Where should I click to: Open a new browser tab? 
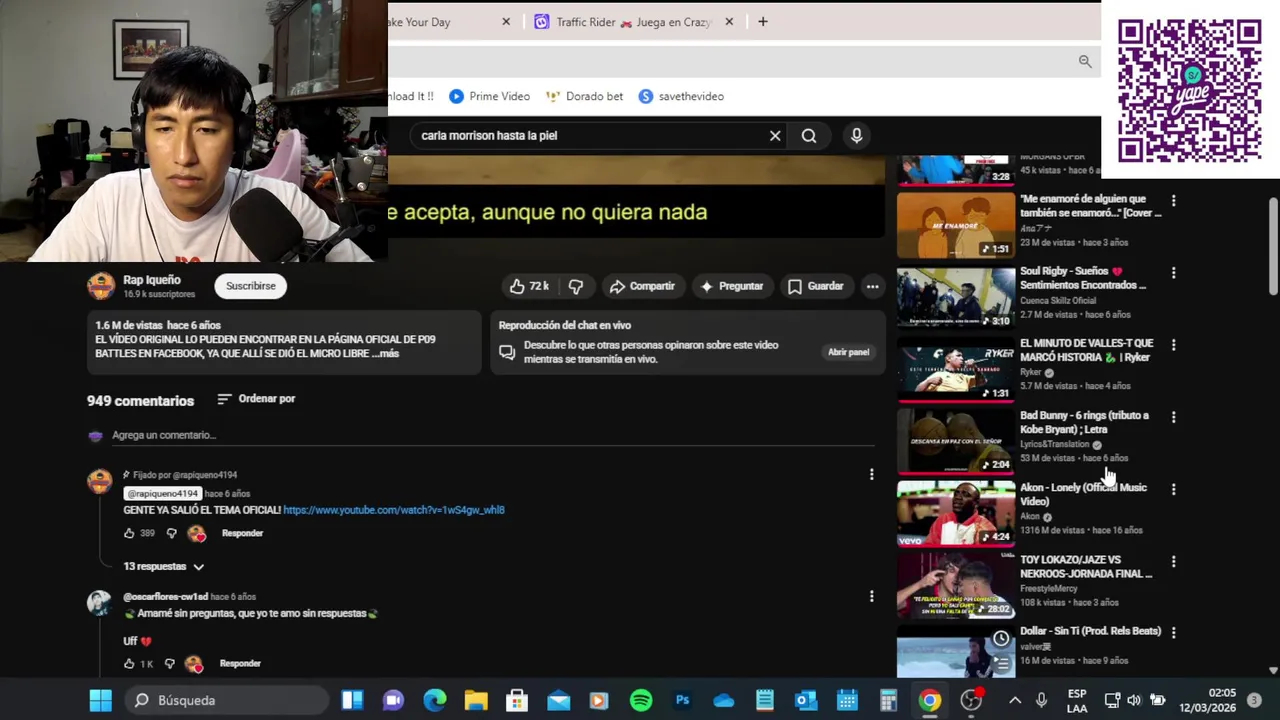[x=763, y=22]
